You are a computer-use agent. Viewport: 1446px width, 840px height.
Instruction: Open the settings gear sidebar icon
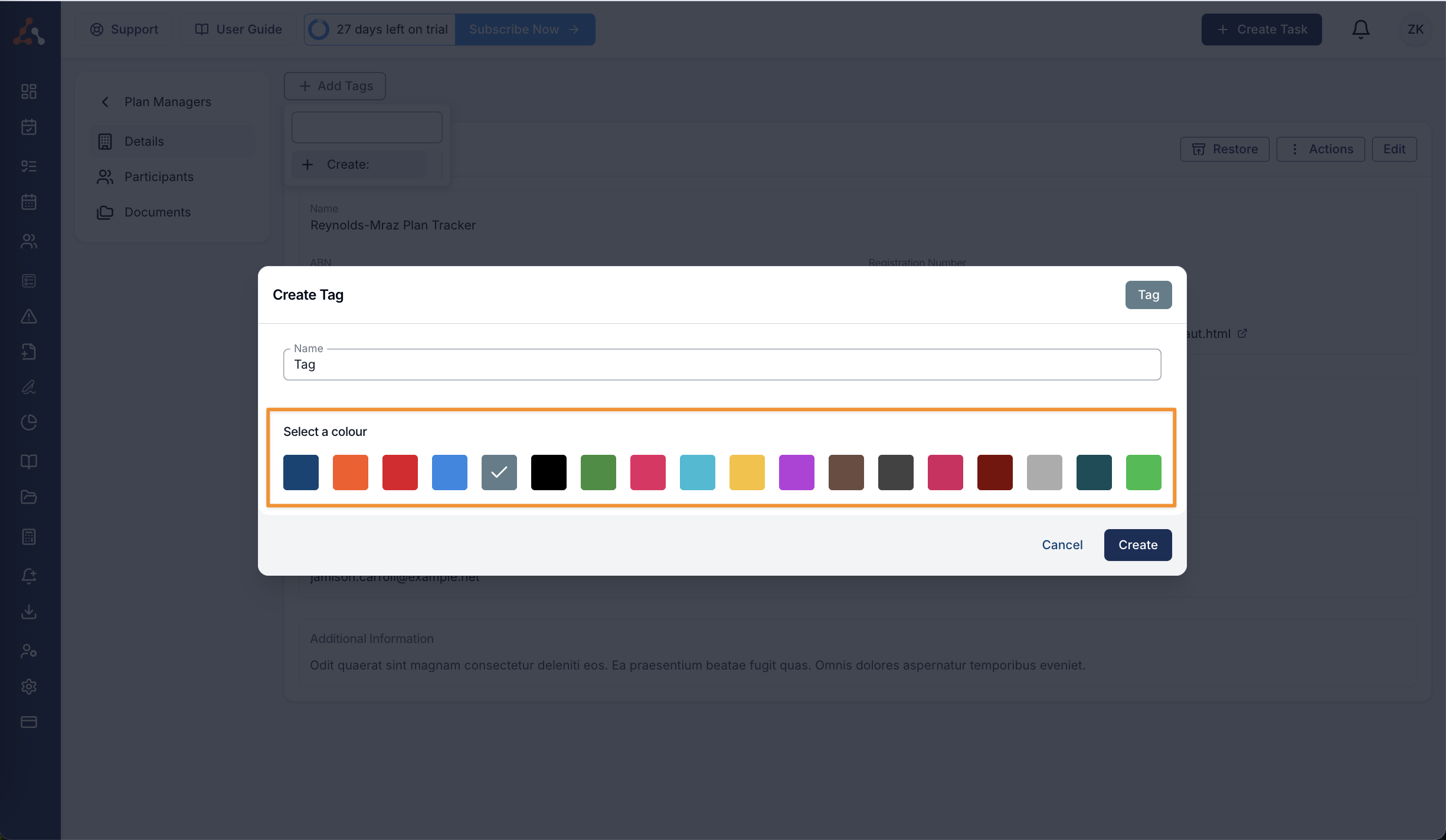coord(29,687)
